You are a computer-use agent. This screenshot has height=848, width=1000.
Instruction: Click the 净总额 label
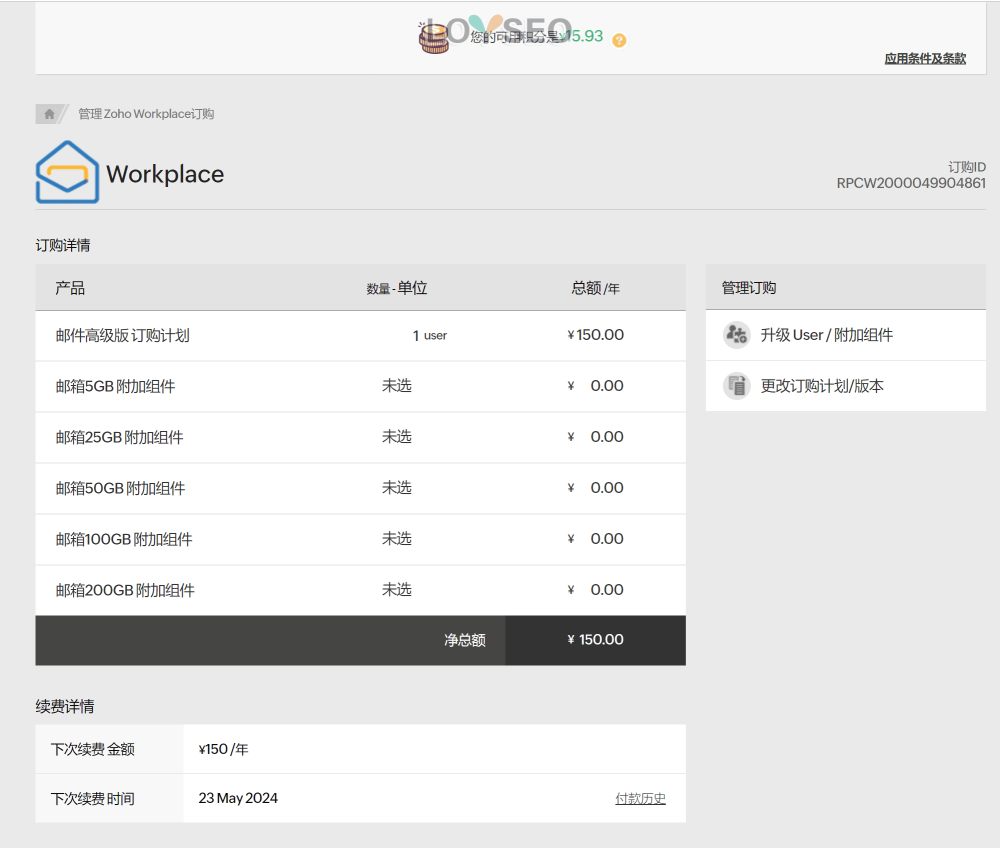(x=465, y=640)
